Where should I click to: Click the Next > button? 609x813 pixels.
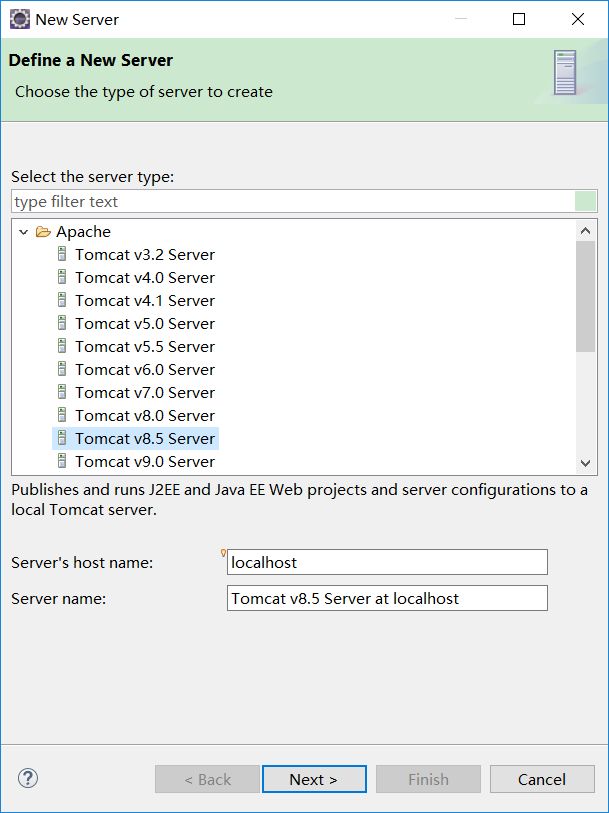point(314,779)
